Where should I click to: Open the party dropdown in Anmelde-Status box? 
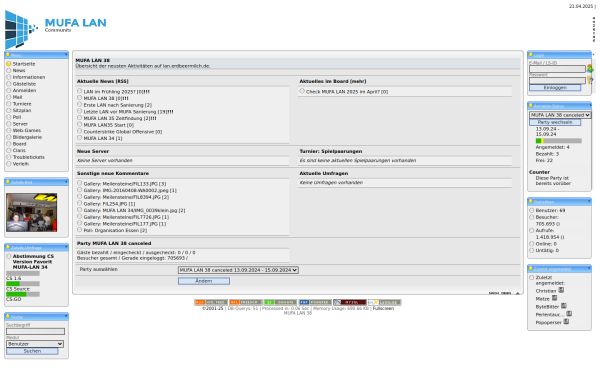coord(560,115)
